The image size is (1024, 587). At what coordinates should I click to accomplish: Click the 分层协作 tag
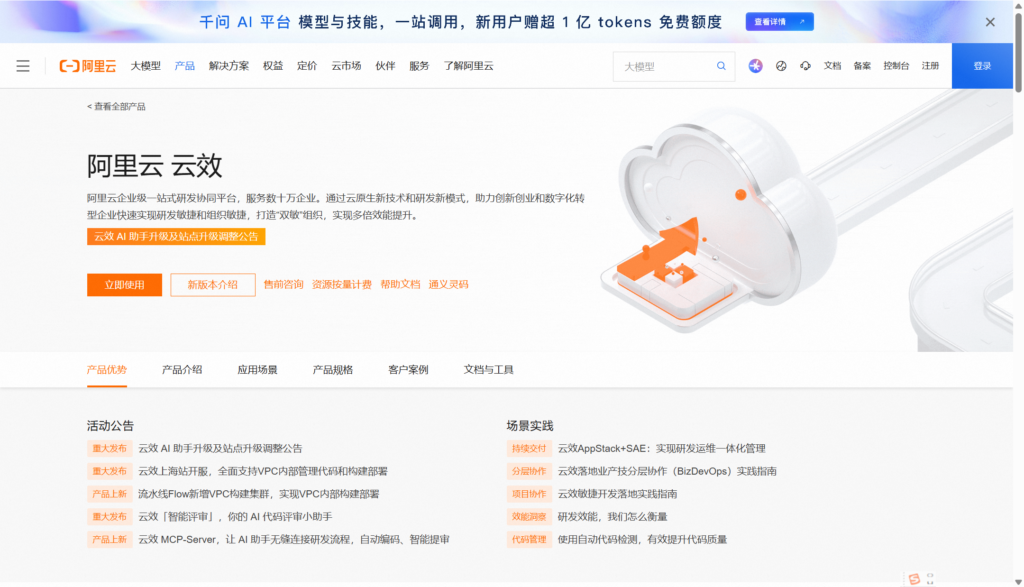[x=529, y=471]
